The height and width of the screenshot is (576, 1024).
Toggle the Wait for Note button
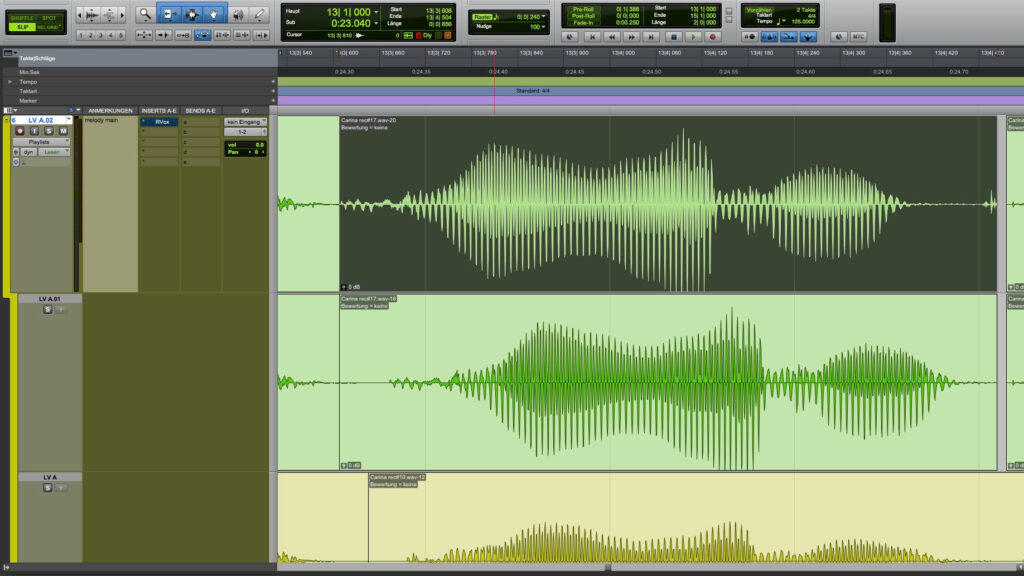tap(750, 37)
